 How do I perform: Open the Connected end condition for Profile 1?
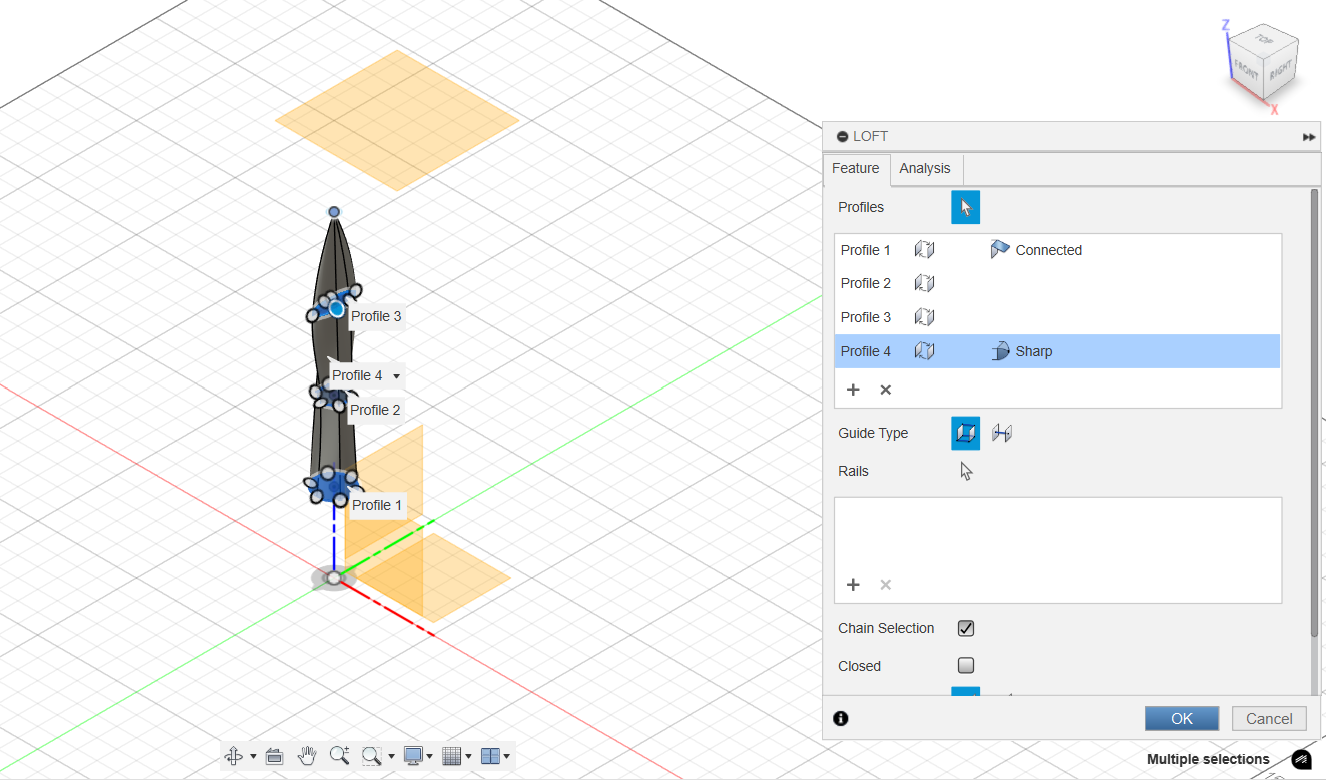[1036, 250]
